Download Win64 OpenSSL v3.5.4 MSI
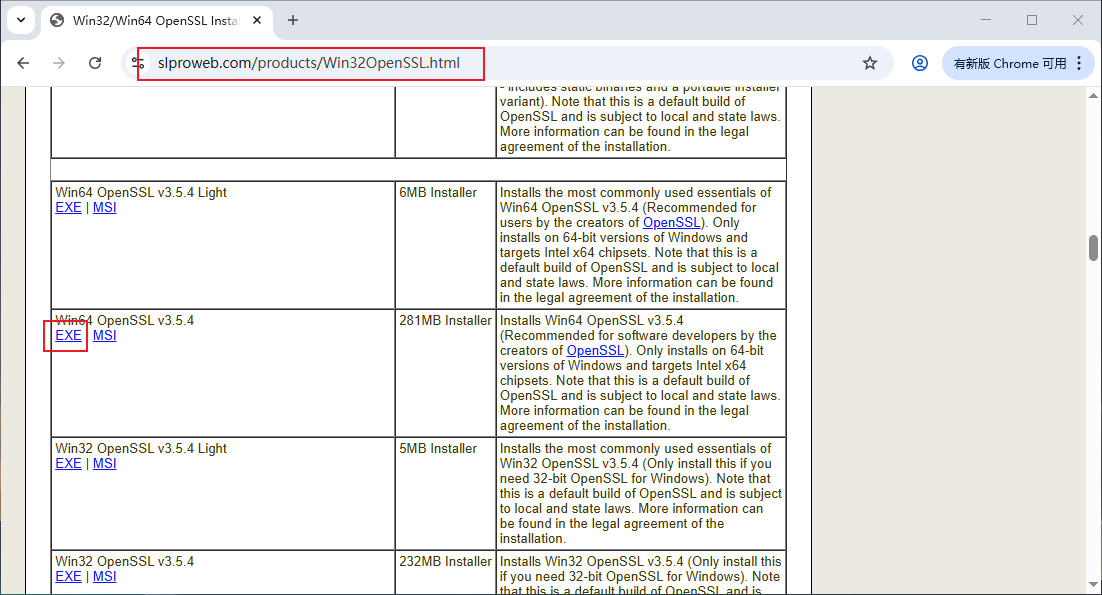 pos(105,336)
